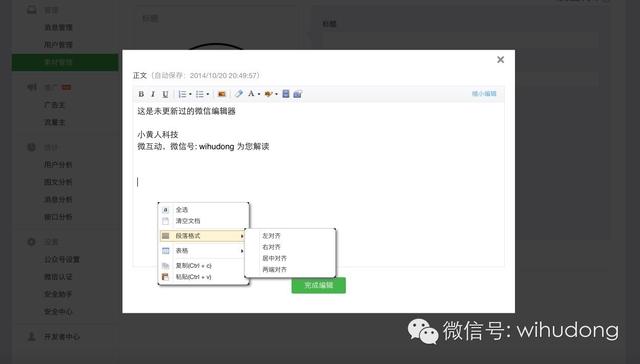This screenshot has height=364, width=640.
Task: Click the select-all icon beside 全选
Action: point(165,210)
